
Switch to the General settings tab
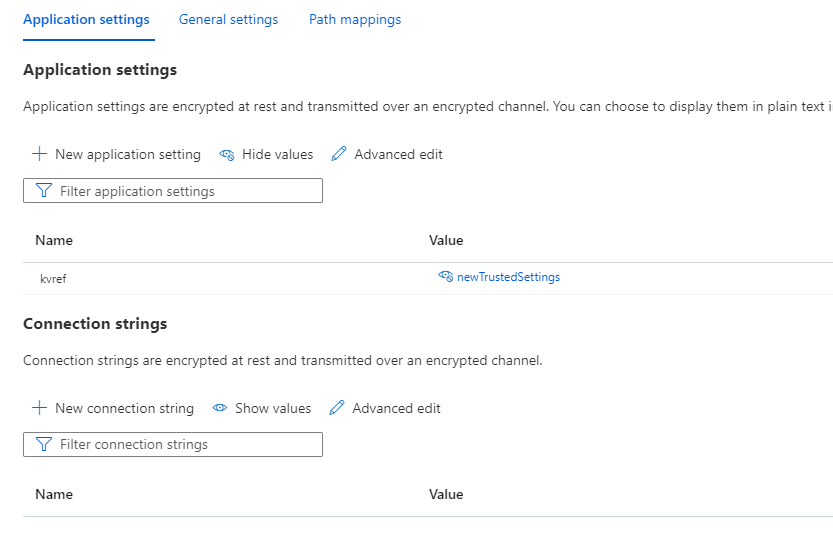pos(228,19)
